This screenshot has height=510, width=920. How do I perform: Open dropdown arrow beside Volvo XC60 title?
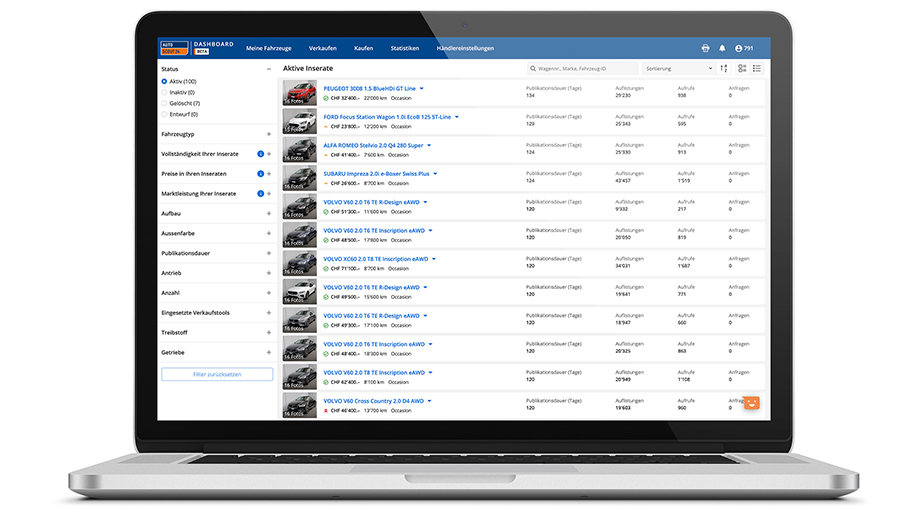[434, 259]
